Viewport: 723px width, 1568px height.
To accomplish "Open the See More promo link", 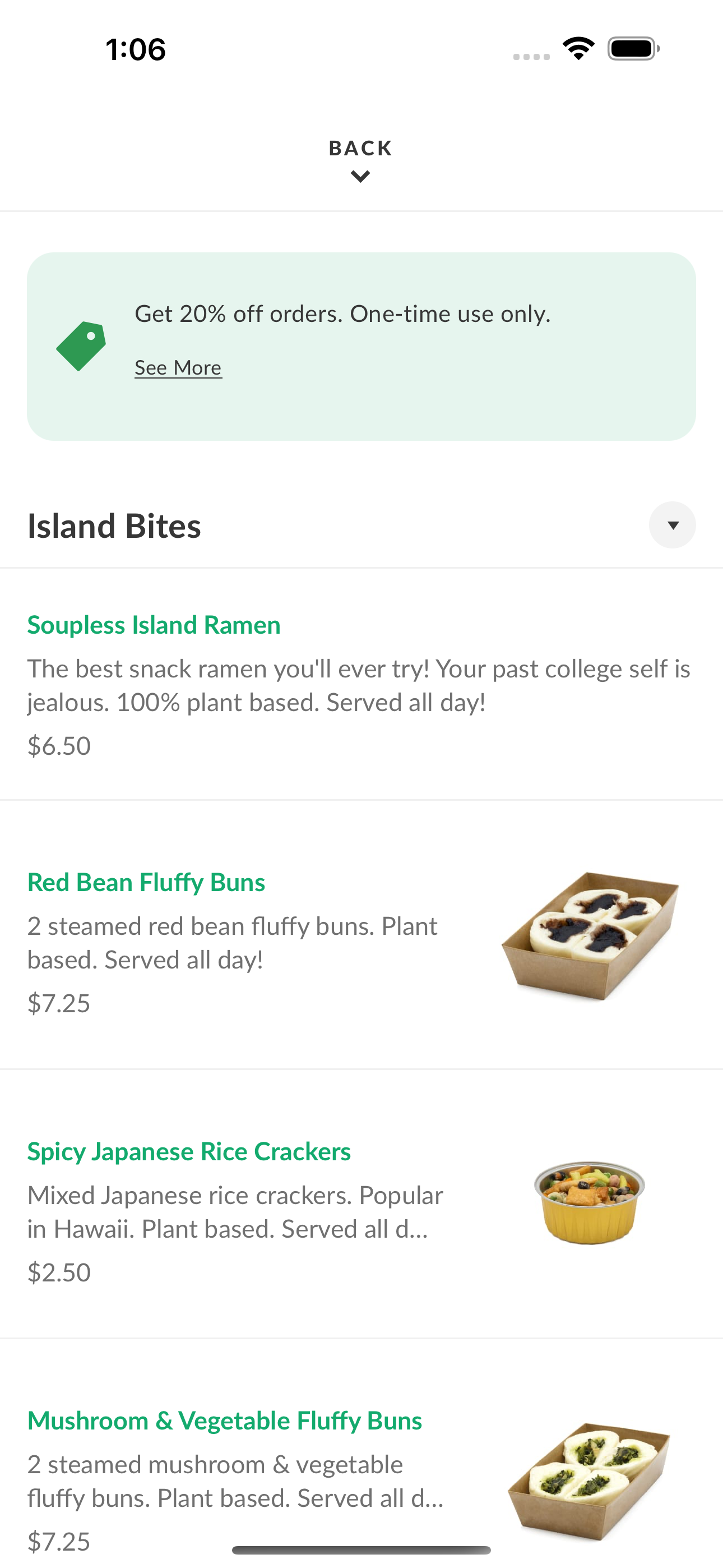I will click(178, 368).
